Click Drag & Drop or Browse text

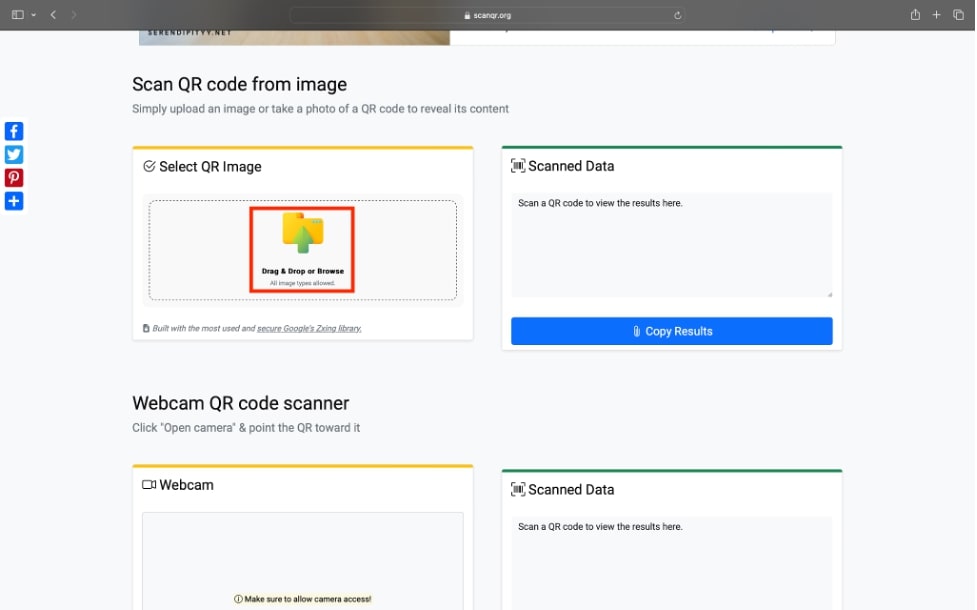click(302, 271)
